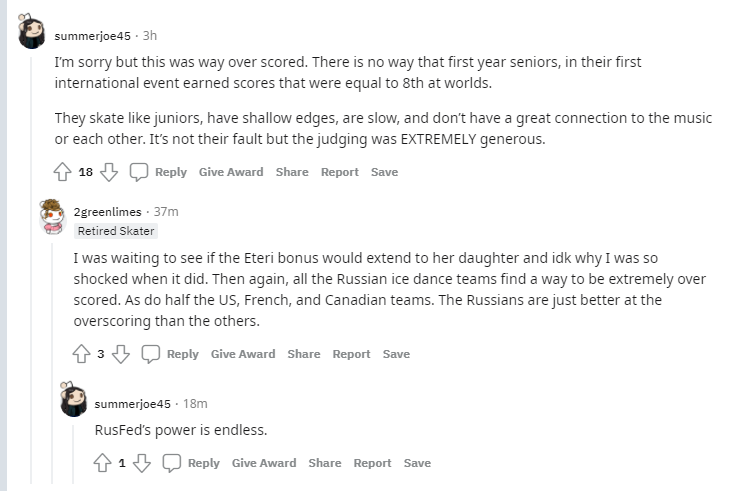Image resolution: width=745 pixels, height=491 pixels.
Task: Click 2greenlimes' snoo avatar
Action: 52,215
